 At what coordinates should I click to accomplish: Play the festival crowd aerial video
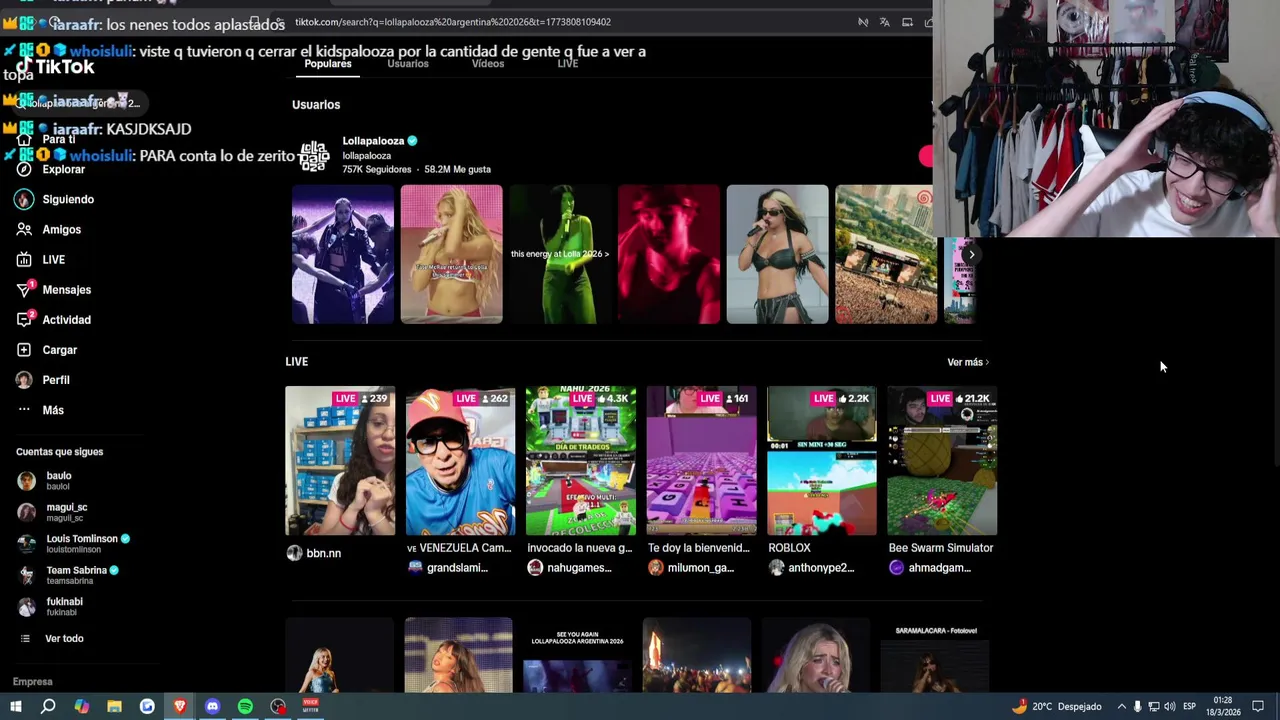point(886,254)
